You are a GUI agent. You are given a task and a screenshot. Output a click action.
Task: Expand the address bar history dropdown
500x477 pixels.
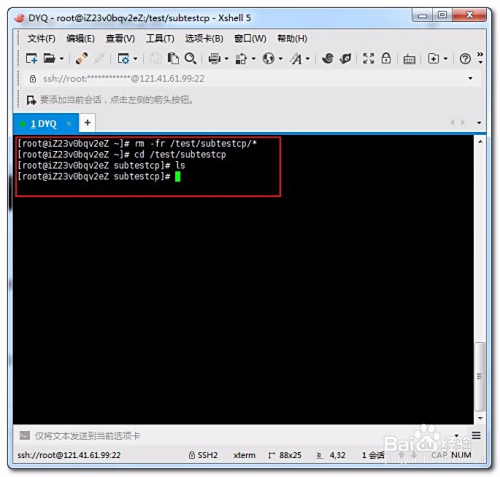pos(470,78)
